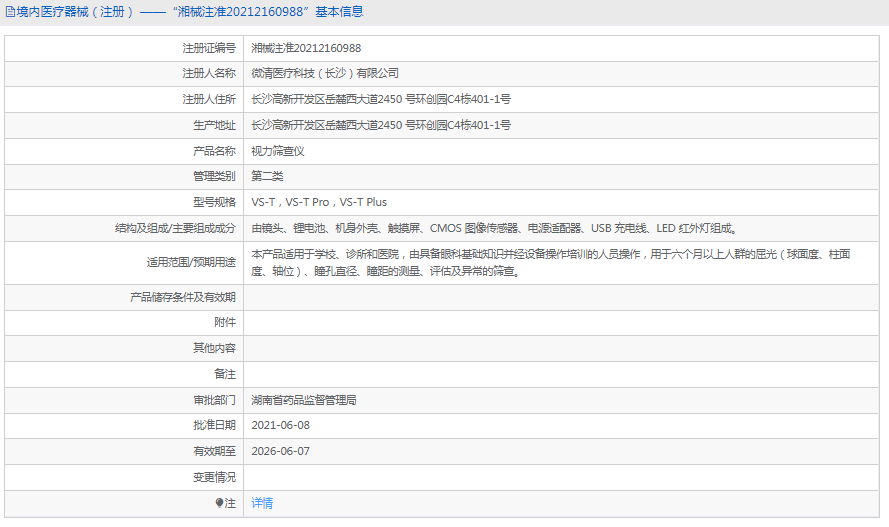
Task: Click the address value in 生产地址 row
Action: 381,125
